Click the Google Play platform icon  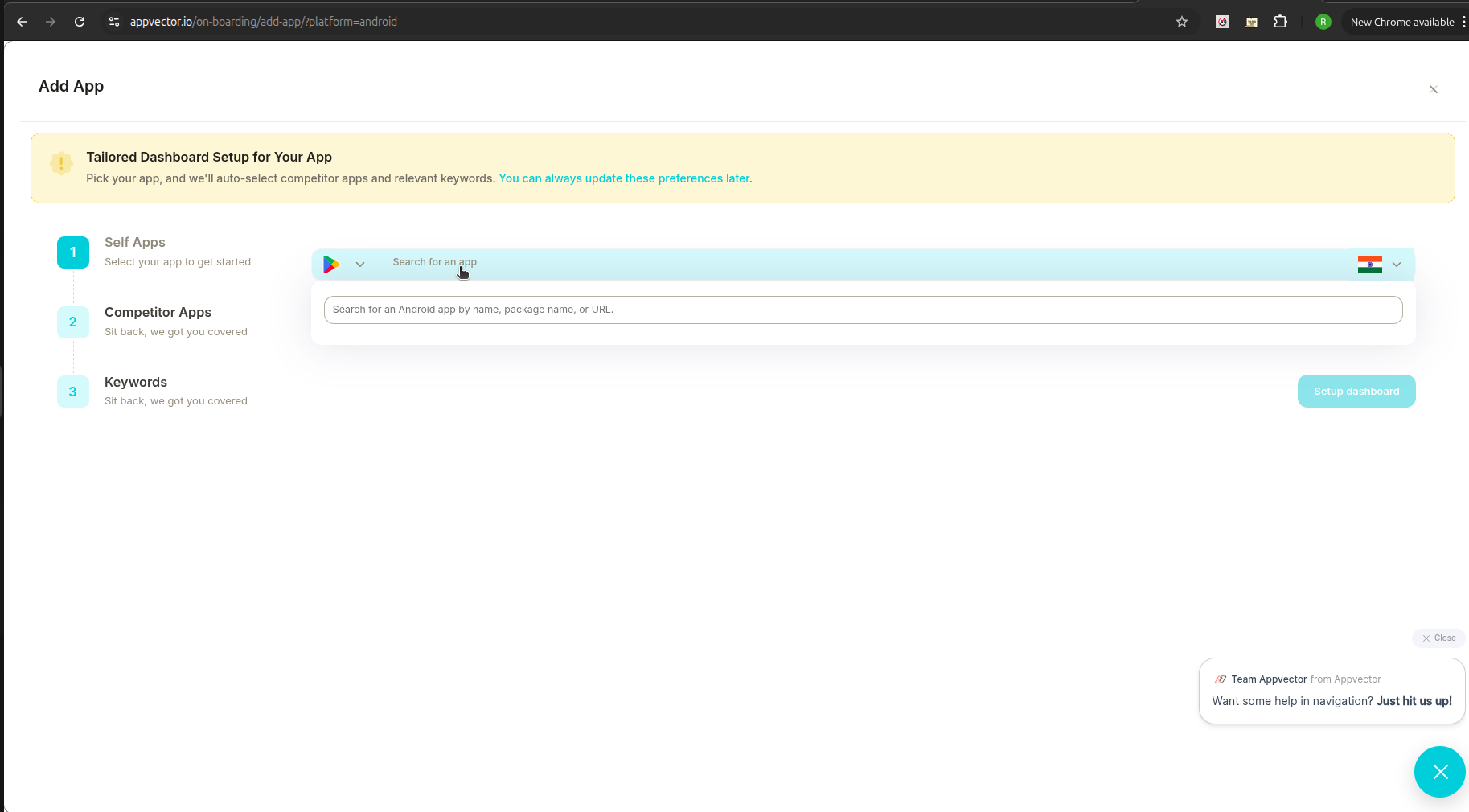pyautogui.click(x=331, y=264)
